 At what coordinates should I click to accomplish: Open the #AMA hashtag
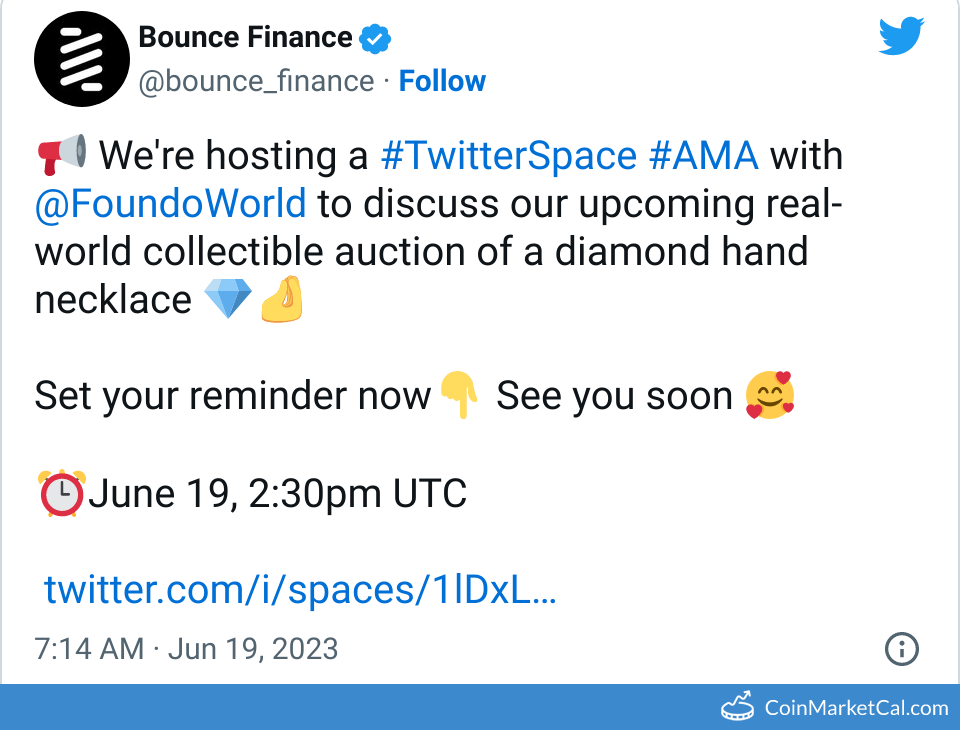click(x=703, y=156)
